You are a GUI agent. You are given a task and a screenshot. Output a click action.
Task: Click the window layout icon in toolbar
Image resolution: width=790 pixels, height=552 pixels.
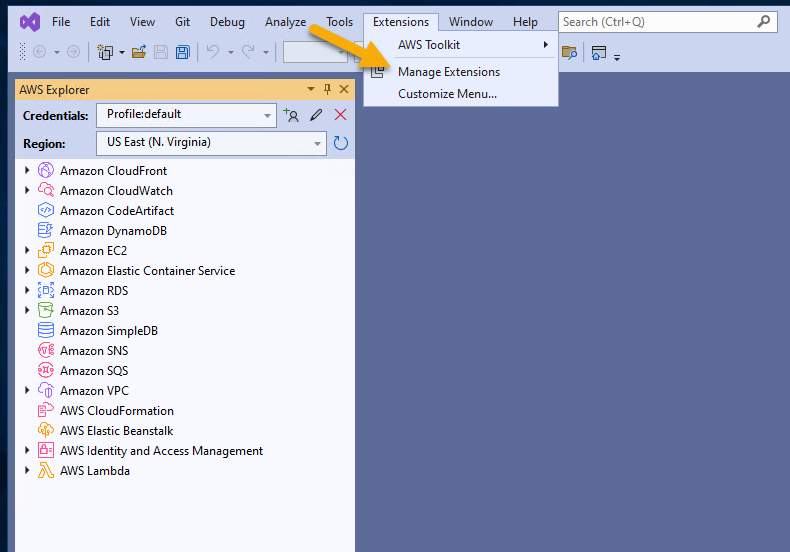599,52
